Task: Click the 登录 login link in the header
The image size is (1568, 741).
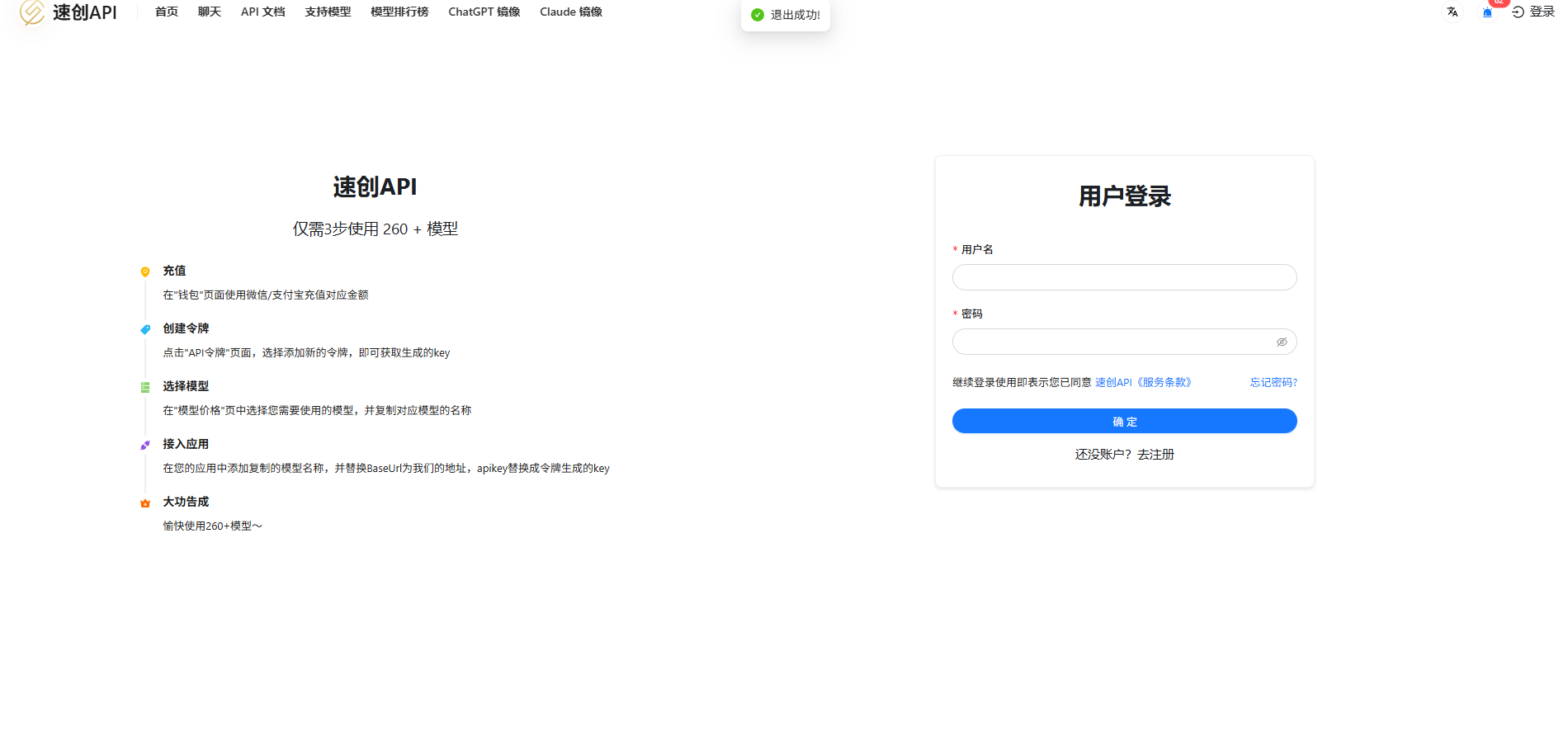Action: coord(1533,12)
